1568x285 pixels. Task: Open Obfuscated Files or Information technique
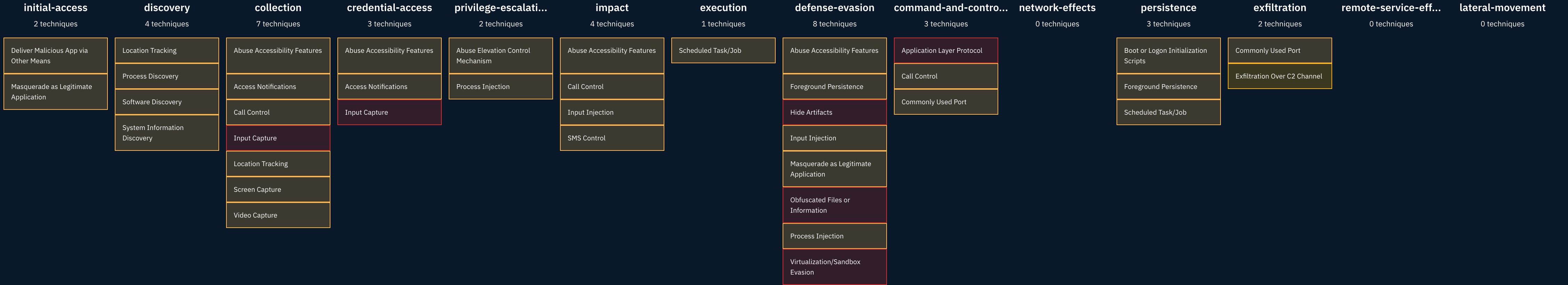[x=834, y=205]
